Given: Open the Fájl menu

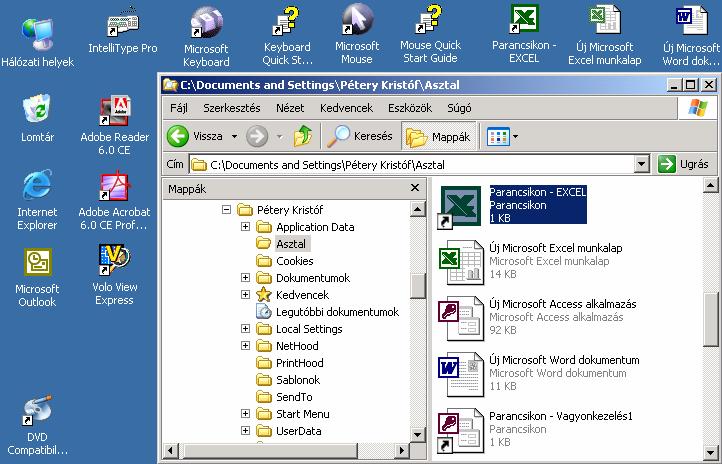Looking at the screenshot, I should [x=179, y=108].
